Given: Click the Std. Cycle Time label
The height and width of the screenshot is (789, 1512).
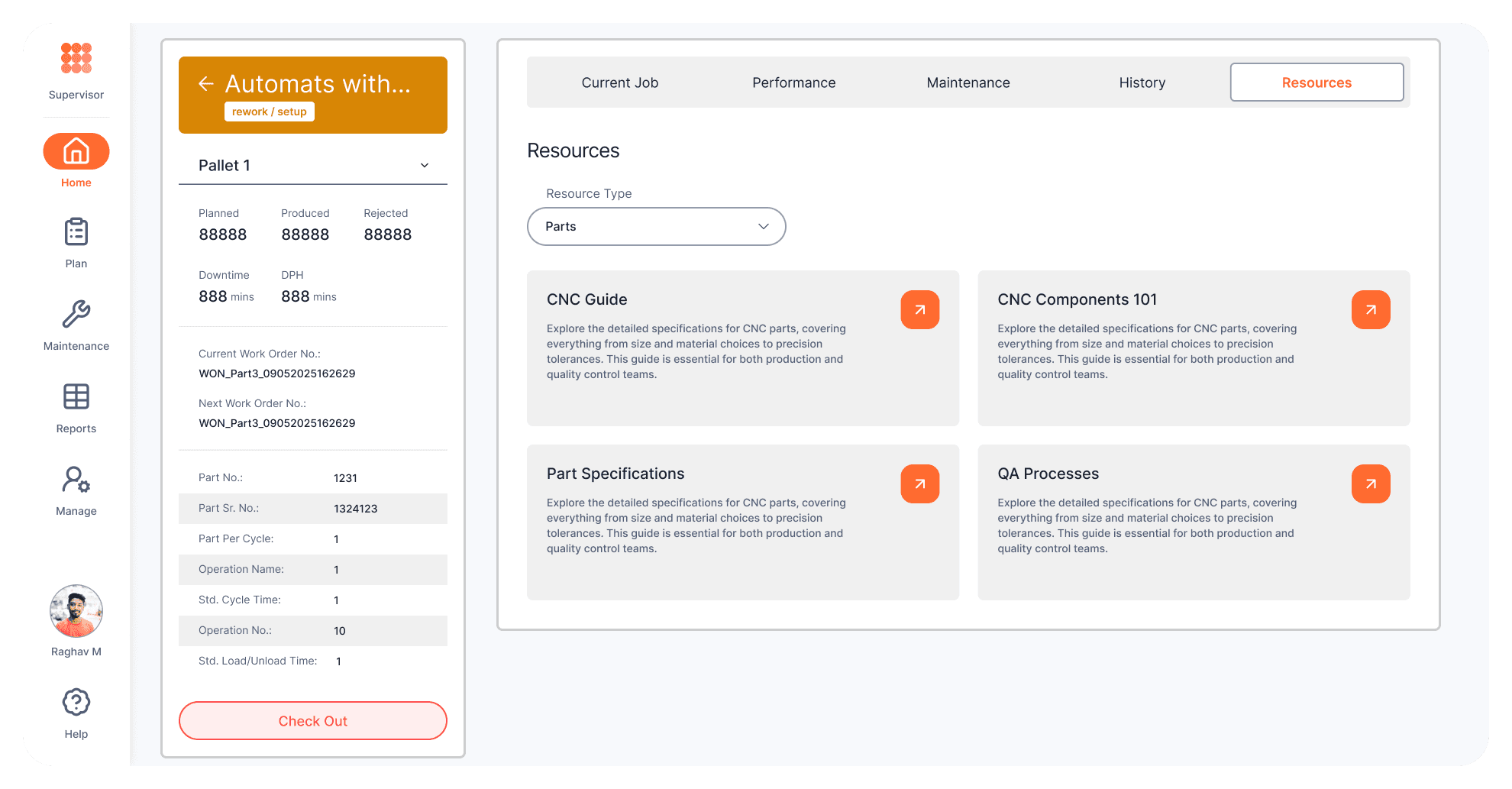Looking at the screenshot, I should click(240, 600).
